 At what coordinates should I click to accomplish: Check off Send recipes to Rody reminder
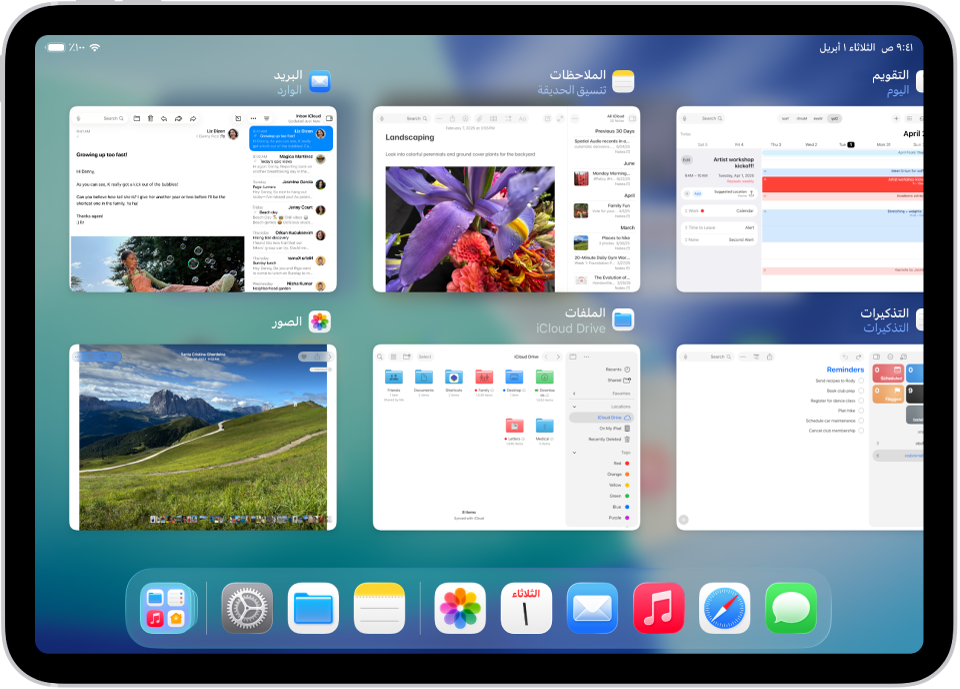click(x=861, y=380)
